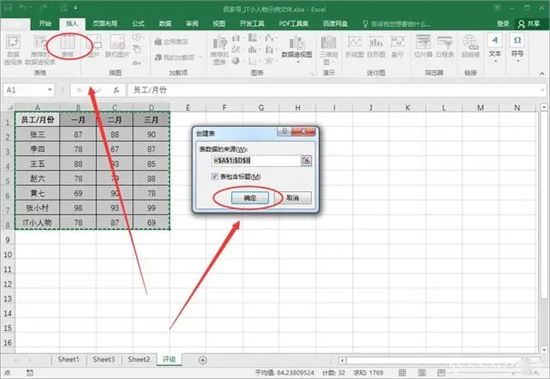This screenshot has height=379, width=550.
Task: Click the range selector icon in dialog
Action: pyautogui.click(x=306, y=161)
